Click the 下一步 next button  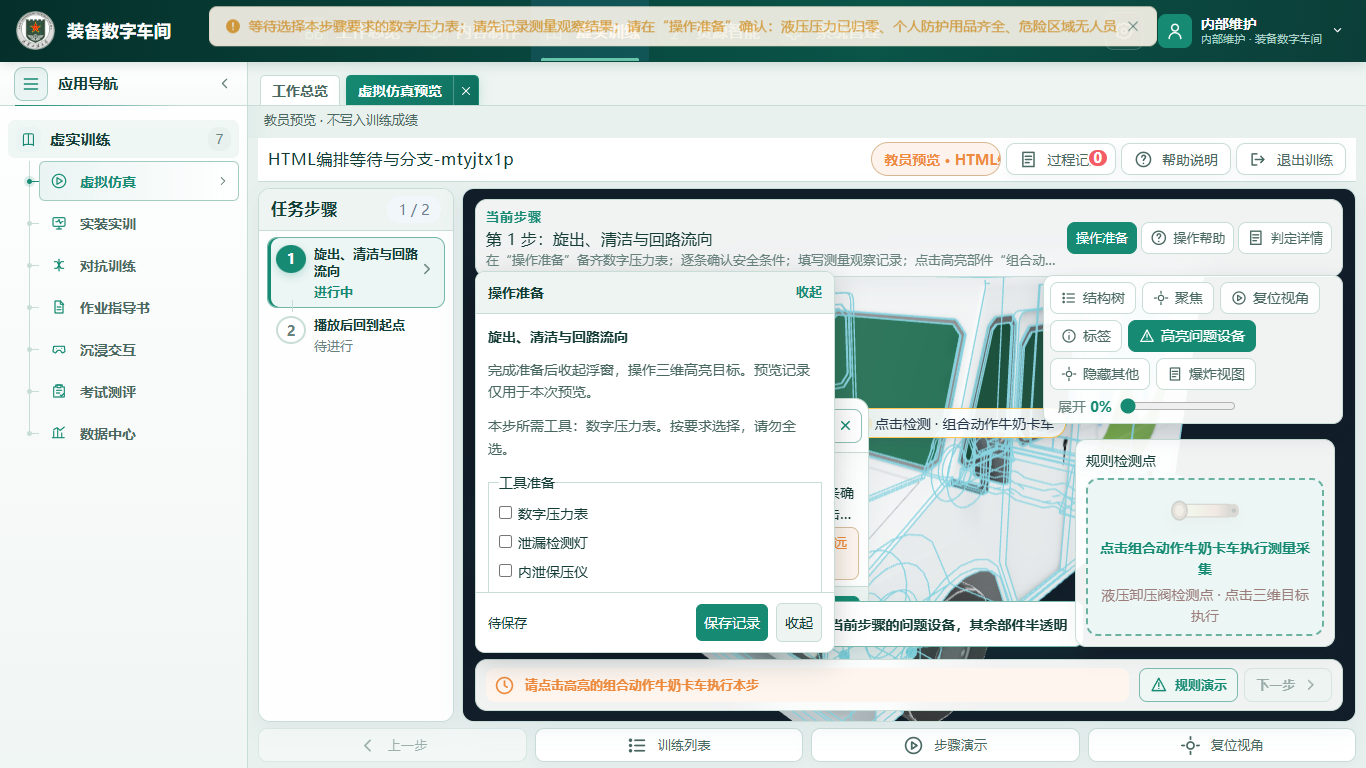coord(1287,685)
